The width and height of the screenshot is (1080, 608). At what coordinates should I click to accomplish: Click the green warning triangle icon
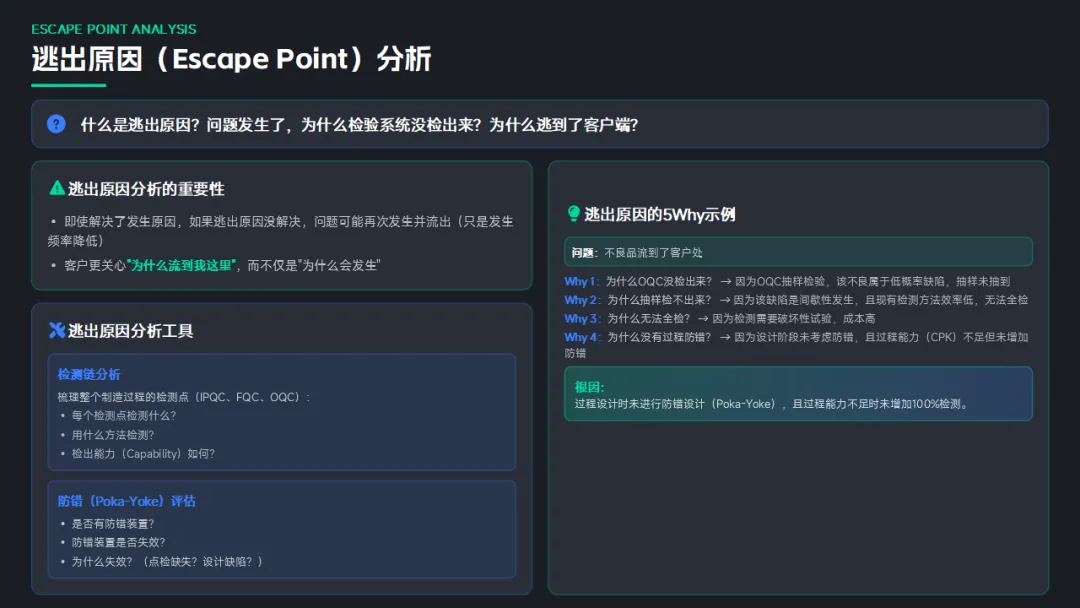57,188
